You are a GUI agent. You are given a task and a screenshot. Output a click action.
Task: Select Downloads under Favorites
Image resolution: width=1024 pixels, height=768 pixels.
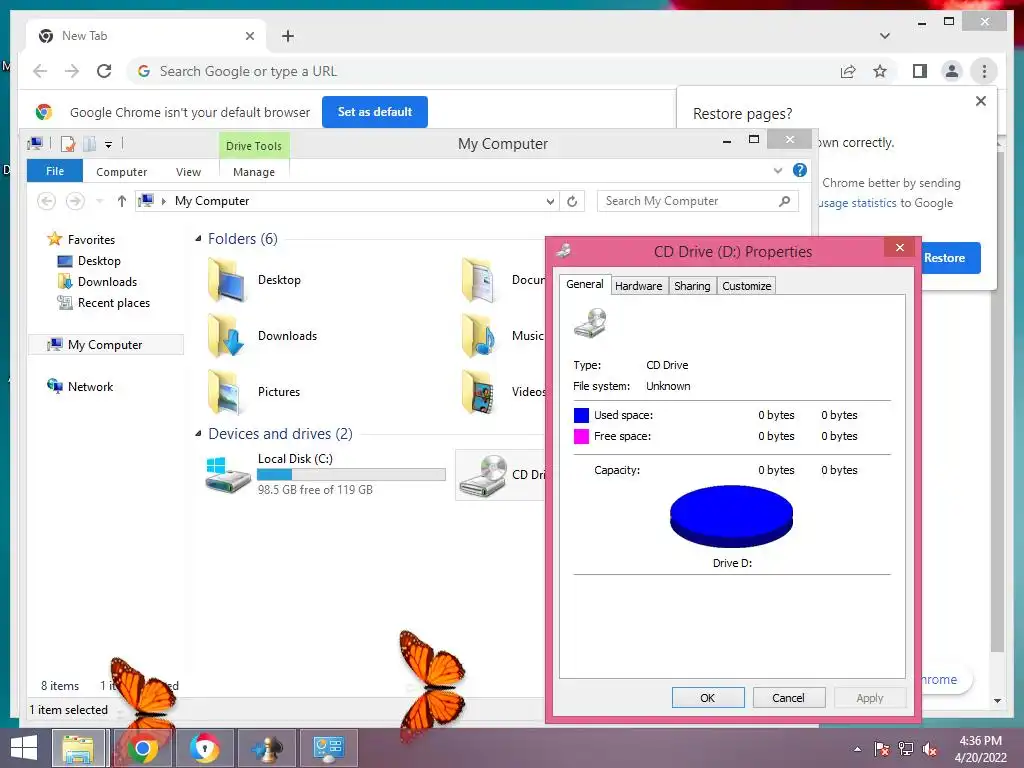(107, 281)
